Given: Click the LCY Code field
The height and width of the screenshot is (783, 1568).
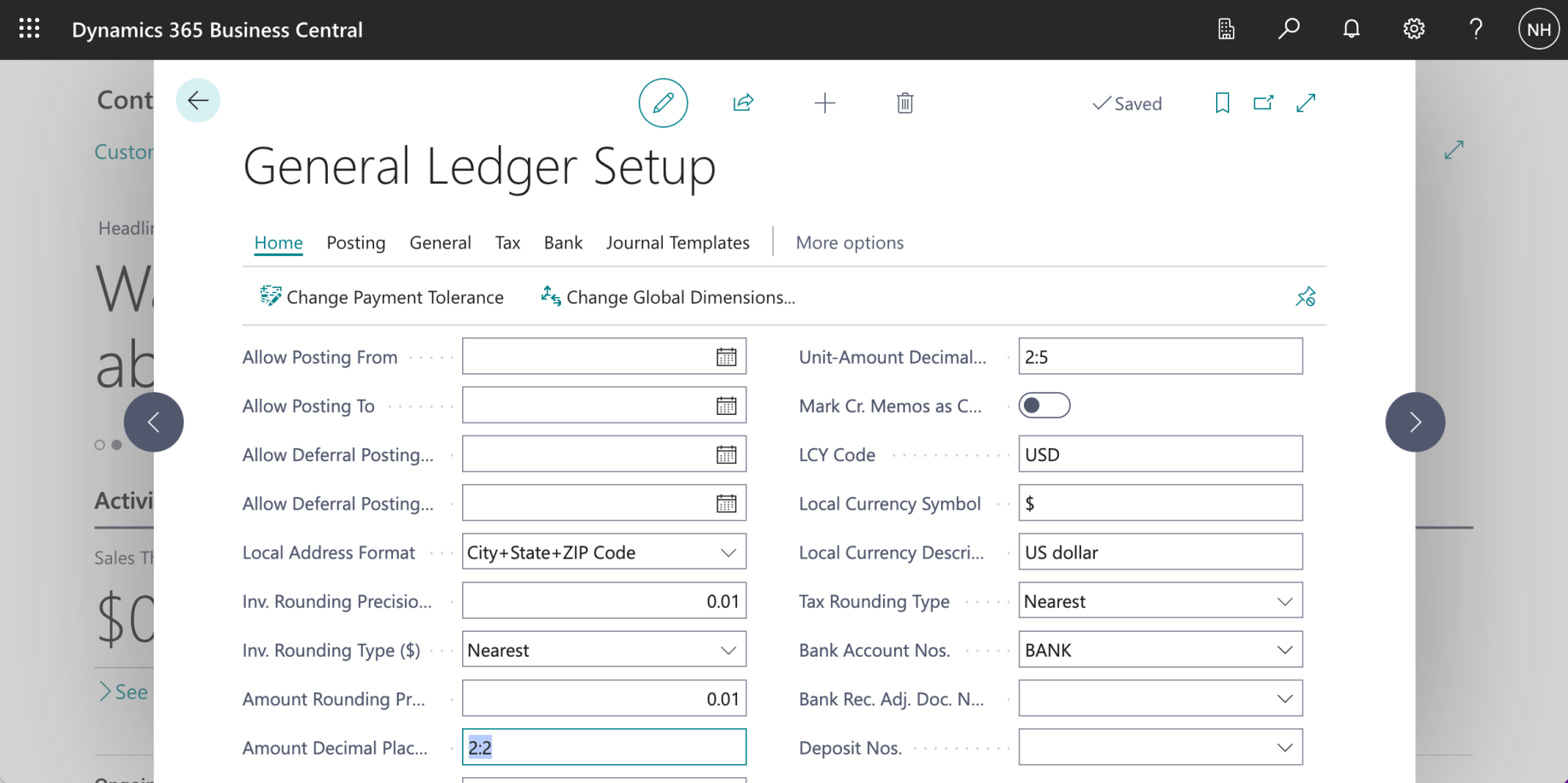Looking at the screenshot, I should coord(1161,454).
